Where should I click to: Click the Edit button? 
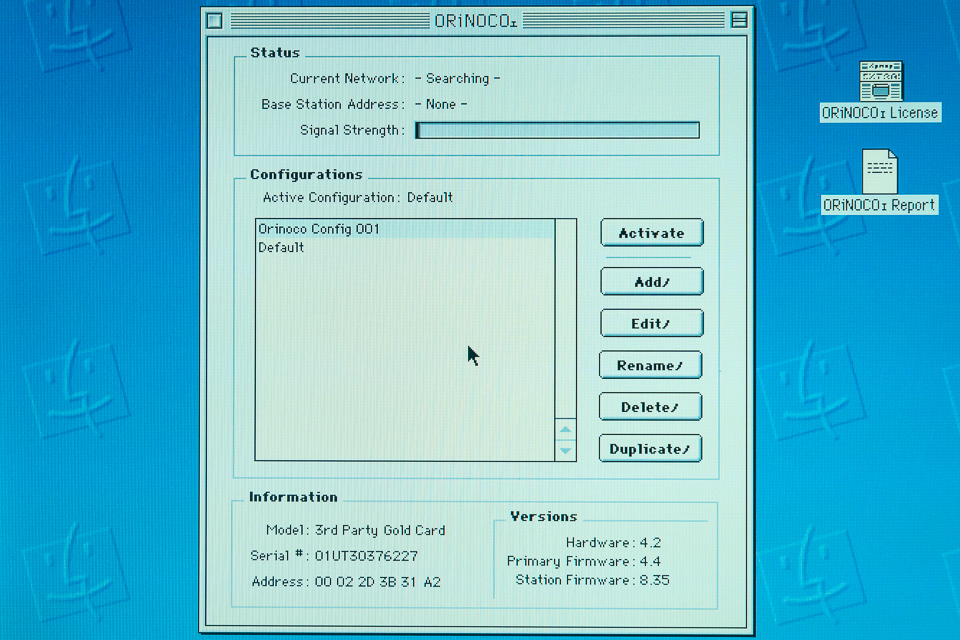(651, 323)
